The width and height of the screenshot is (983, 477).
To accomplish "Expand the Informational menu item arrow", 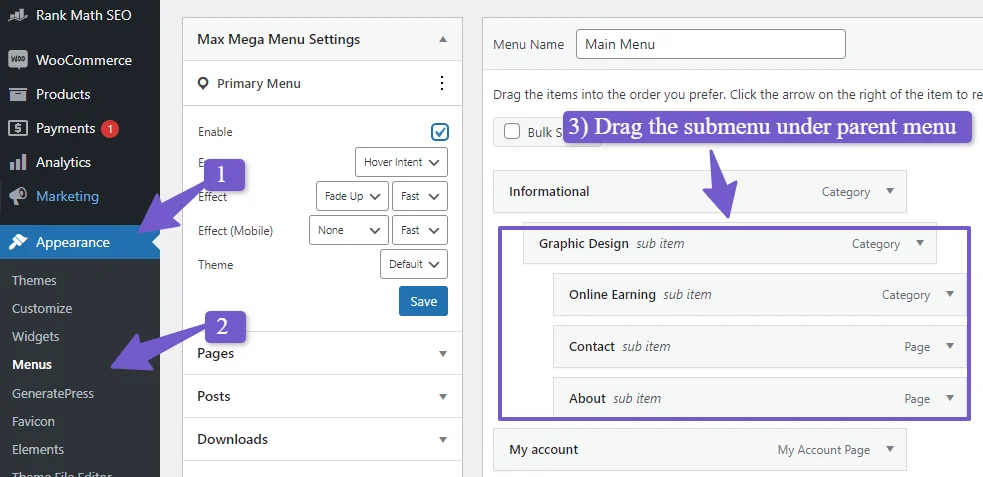I will tap(890, 191).
